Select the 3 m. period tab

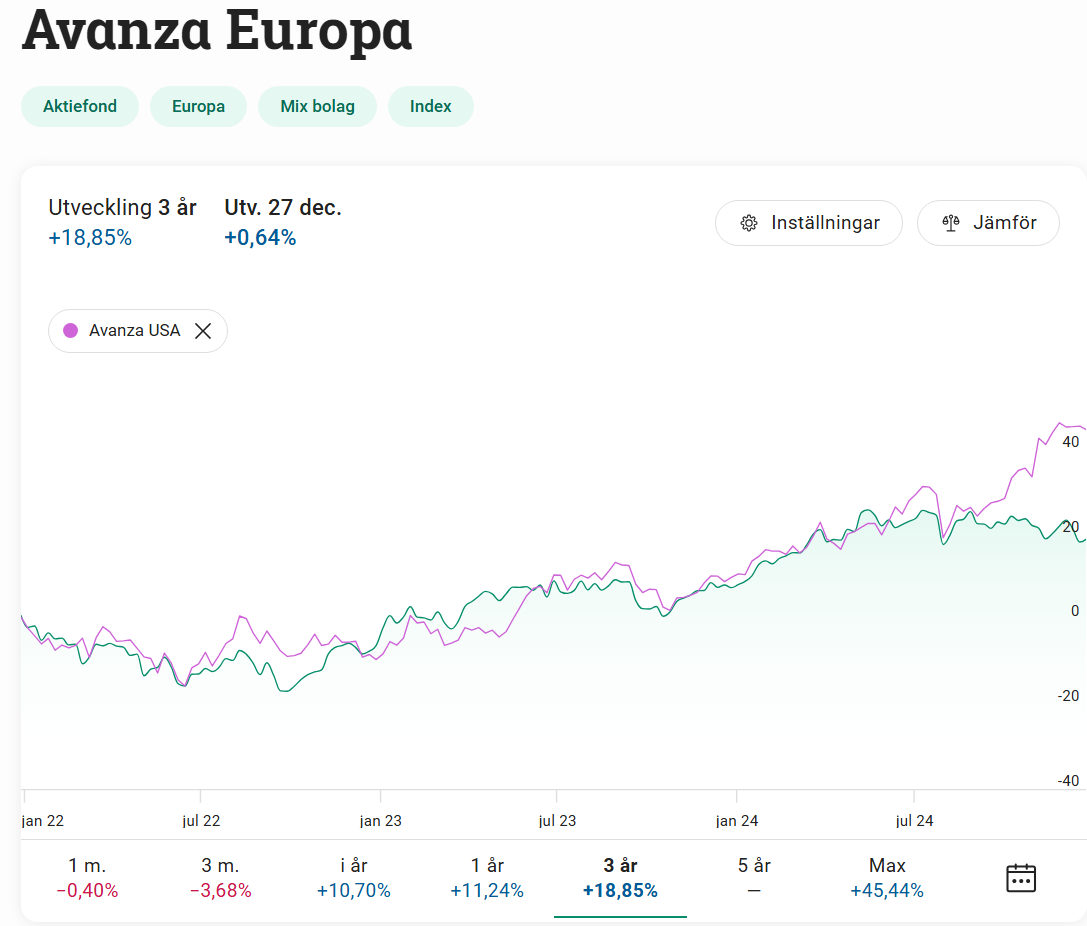click(x=220, y=877)
